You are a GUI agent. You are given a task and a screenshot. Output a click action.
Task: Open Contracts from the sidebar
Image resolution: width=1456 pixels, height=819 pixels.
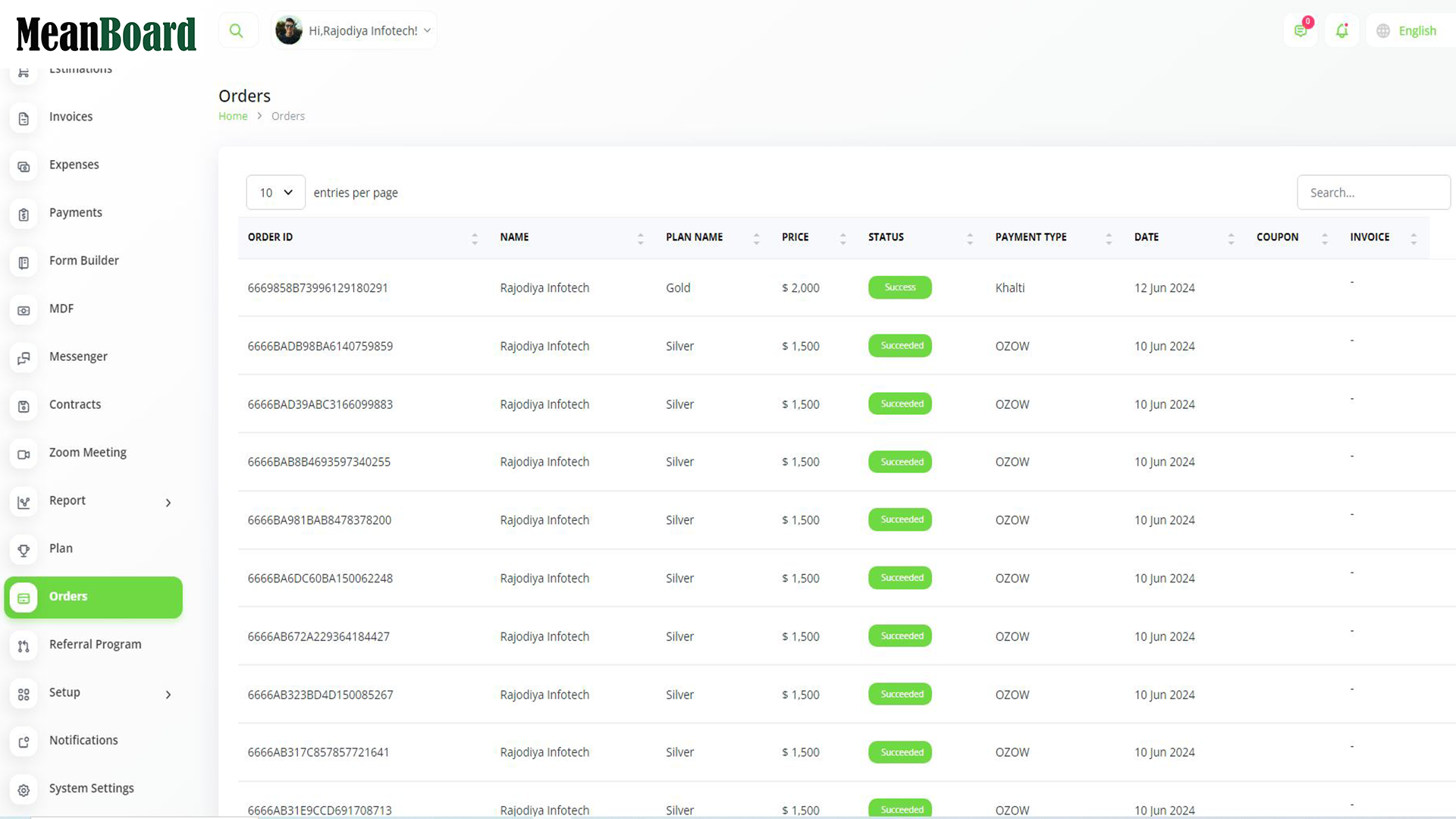(75, 404)
